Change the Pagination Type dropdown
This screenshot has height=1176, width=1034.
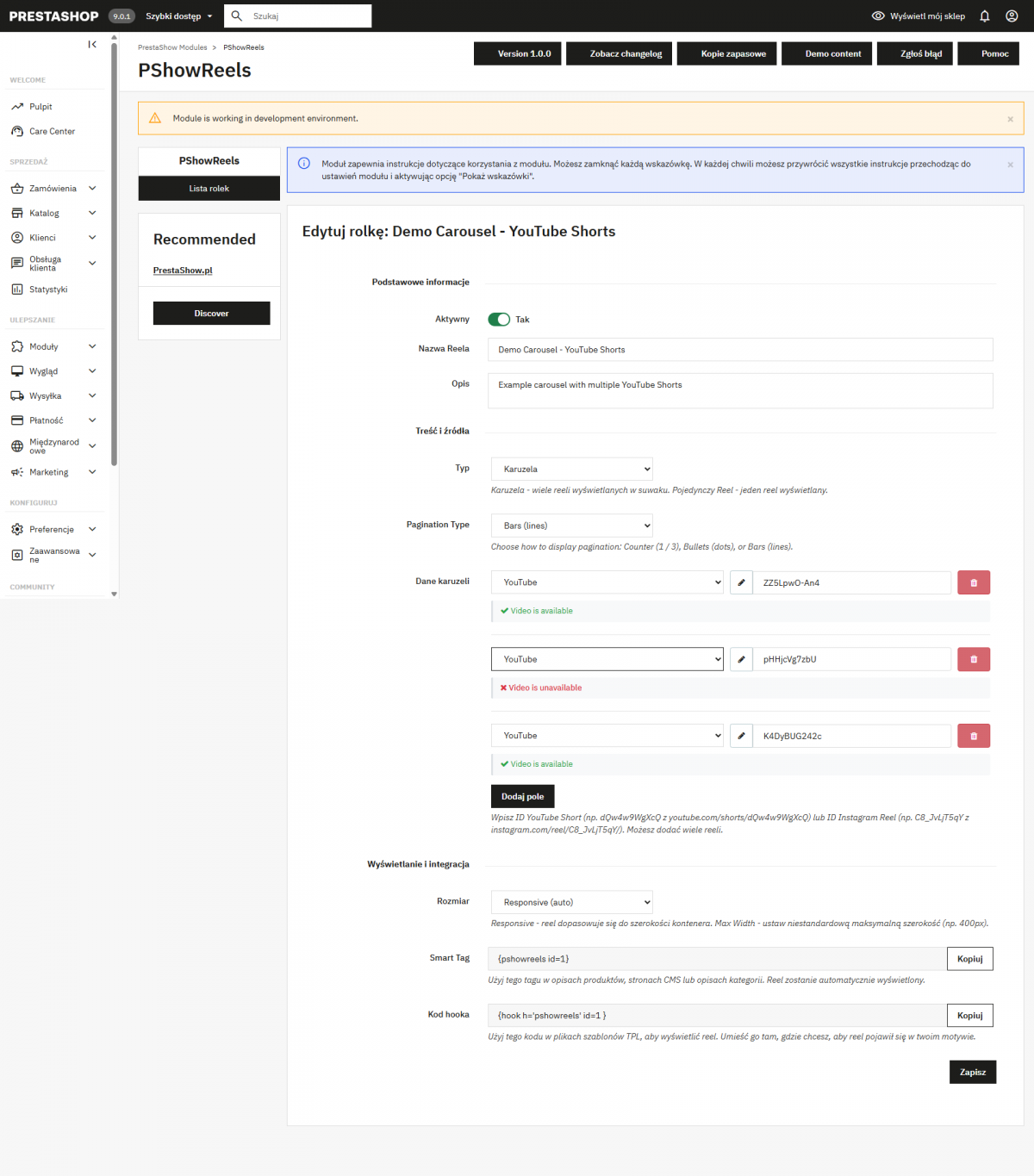click(x=571, y=525)
